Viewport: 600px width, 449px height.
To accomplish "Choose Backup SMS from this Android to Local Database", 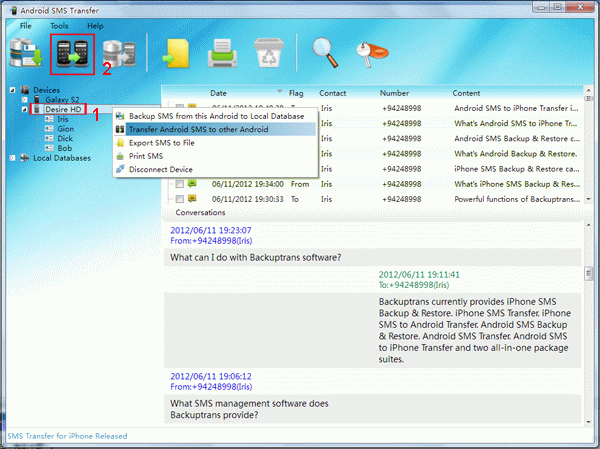I will point(215,116).
